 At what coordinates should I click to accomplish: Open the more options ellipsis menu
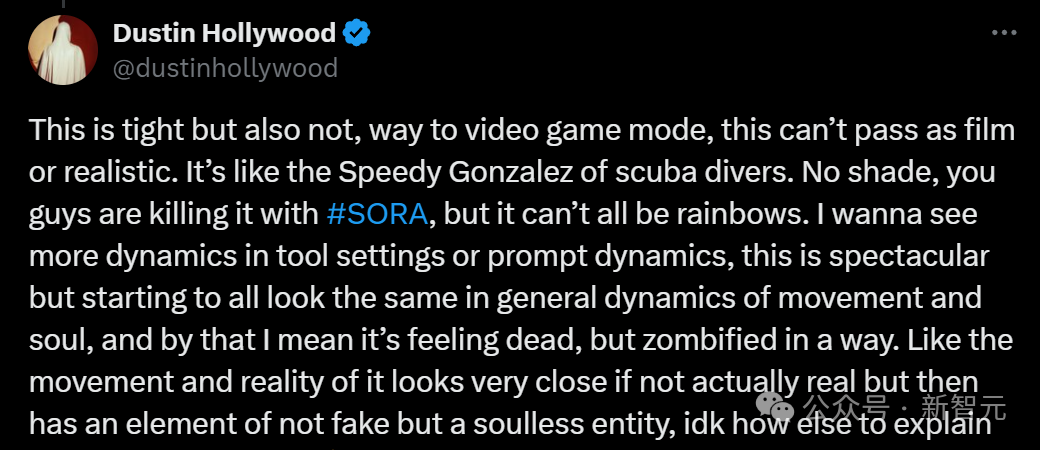1003,33
